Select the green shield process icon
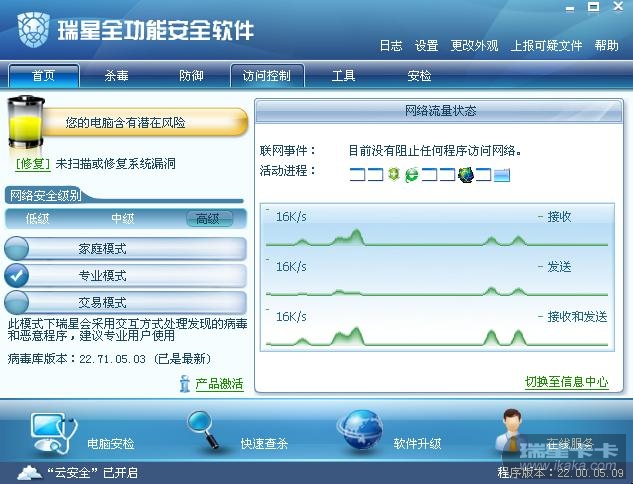 coord(394,174)
